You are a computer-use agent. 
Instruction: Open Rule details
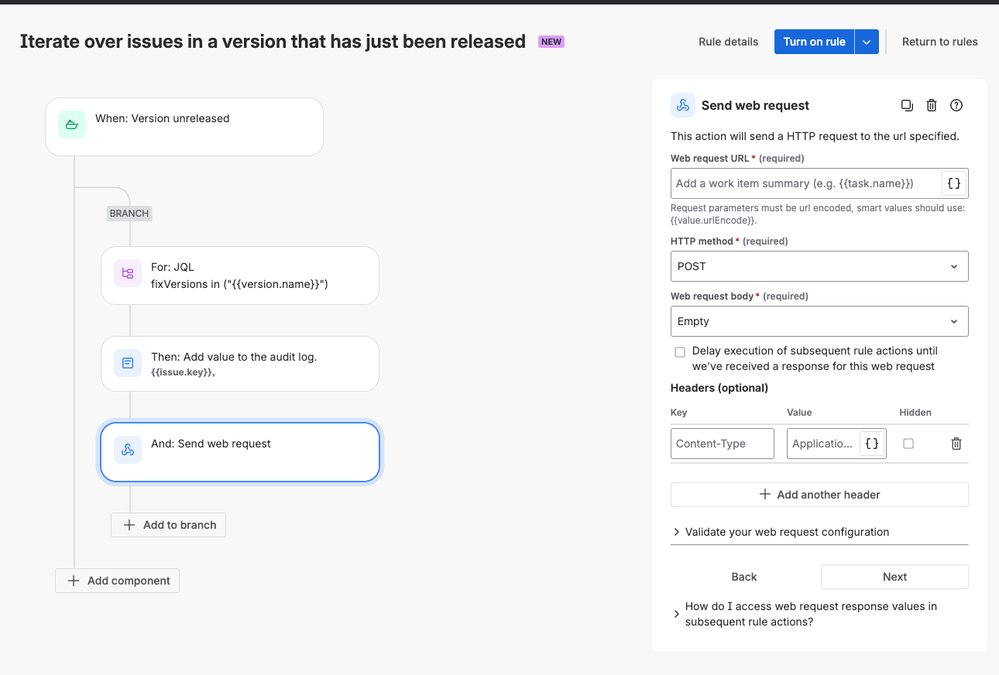tap(728, 42)
